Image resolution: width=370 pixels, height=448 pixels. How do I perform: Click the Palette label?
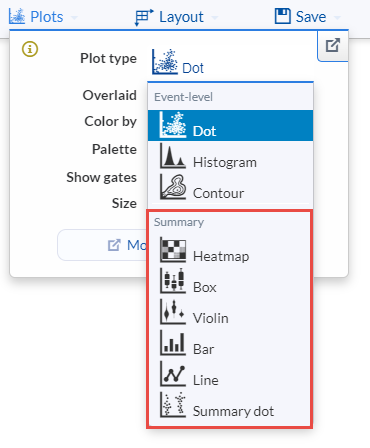[x=114, y=149]
